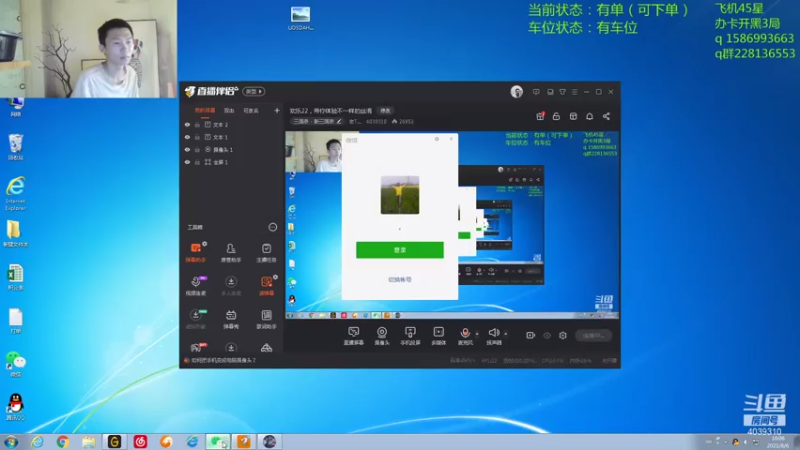Open the hamburger menu in title bar
The width and height of the screenshot is (800, 450).
[x=574, y=92]
